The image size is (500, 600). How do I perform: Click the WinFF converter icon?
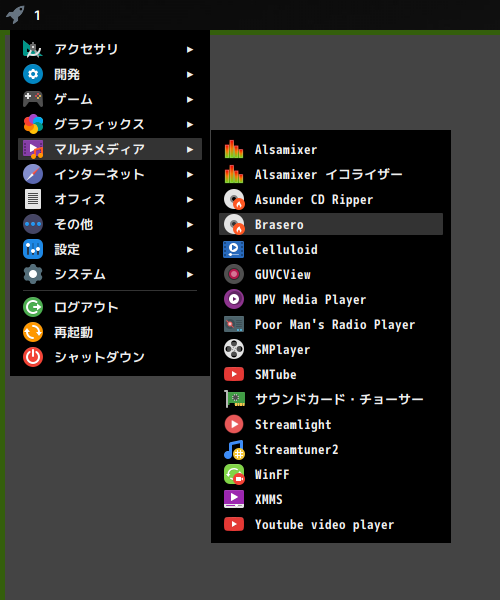(234, 474)
